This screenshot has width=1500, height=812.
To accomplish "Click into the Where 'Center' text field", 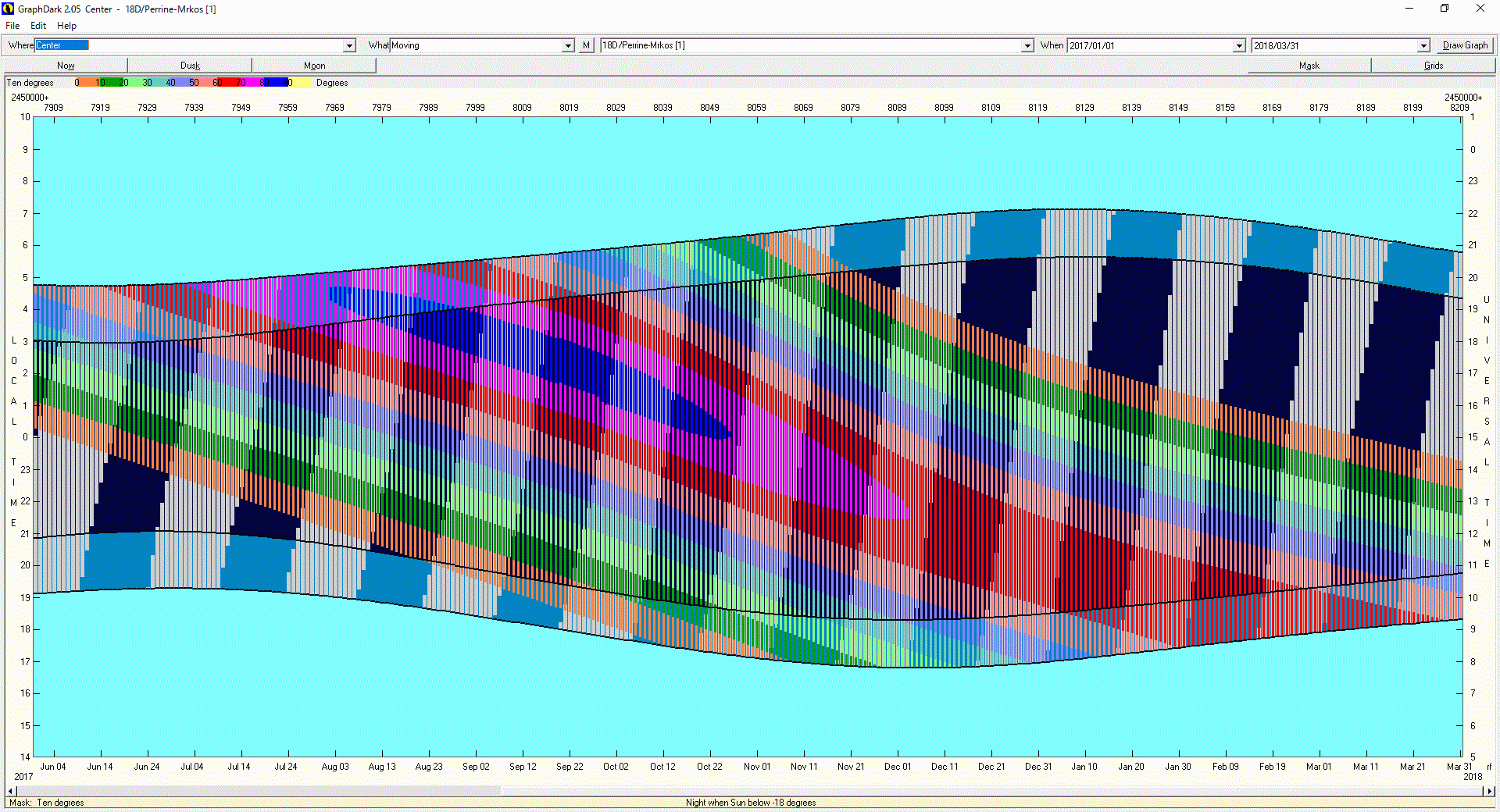I will pyautogui.click(x=189, y=45).
